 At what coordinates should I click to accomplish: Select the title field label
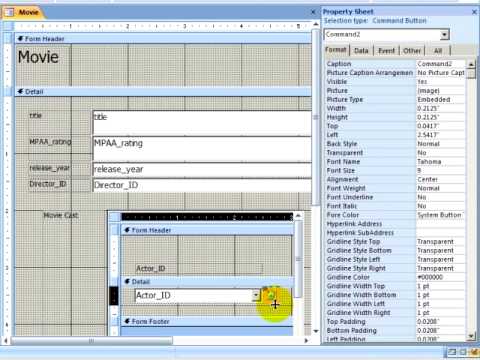pos(36,116)
